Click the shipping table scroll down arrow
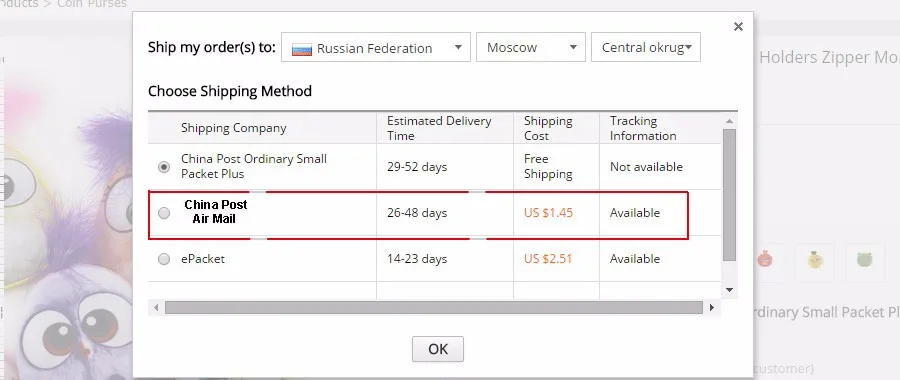This screenshot has width=900, height=380. pos(730,290)
